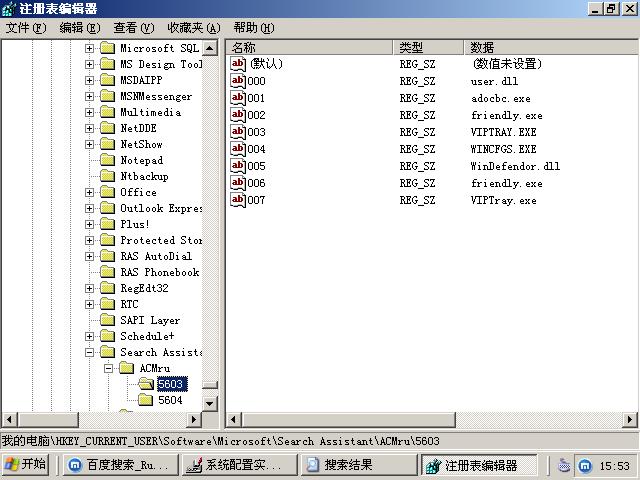This screenshot has width=640, height=480.
Task: Select the RTC key
Action: (x=129, y=304)
